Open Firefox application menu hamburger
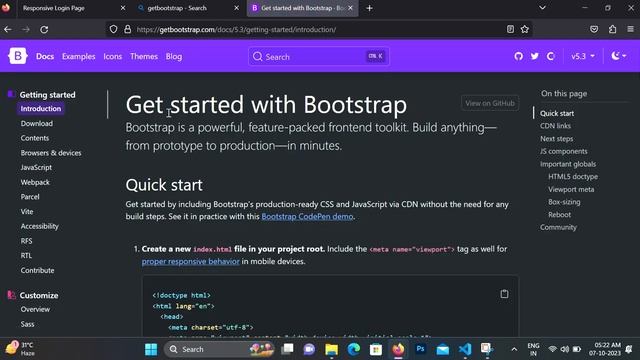 [630, 29]
